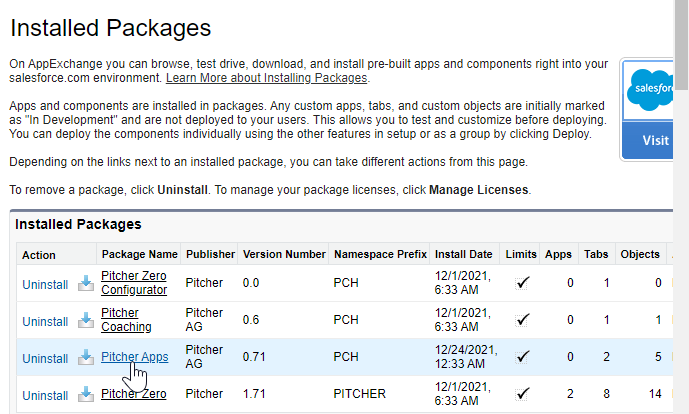
Task: Uninstall the Pitcher Zero package
Action: 45,395
